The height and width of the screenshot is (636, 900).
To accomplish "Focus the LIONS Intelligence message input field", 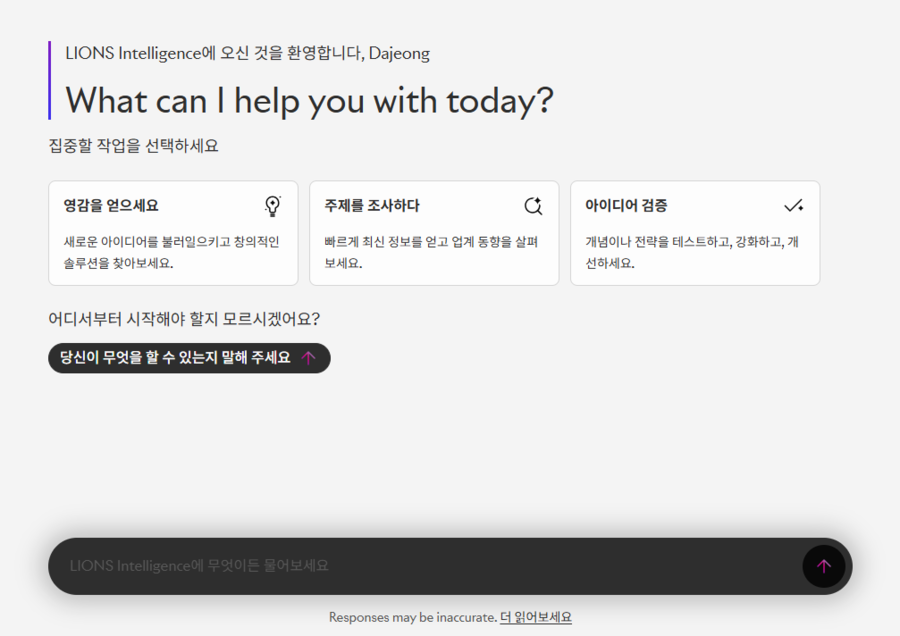I will coord(420,566).
